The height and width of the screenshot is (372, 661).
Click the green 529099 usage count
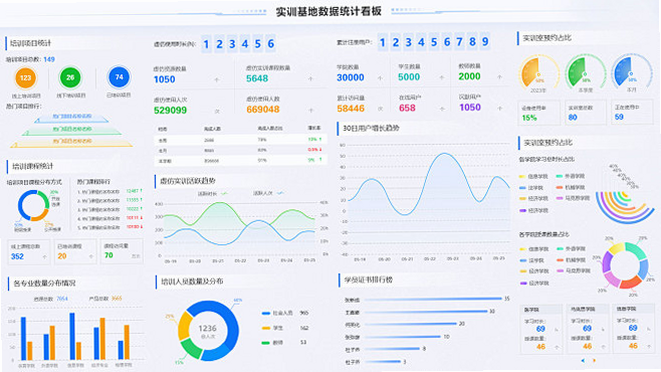pos(170,111)
